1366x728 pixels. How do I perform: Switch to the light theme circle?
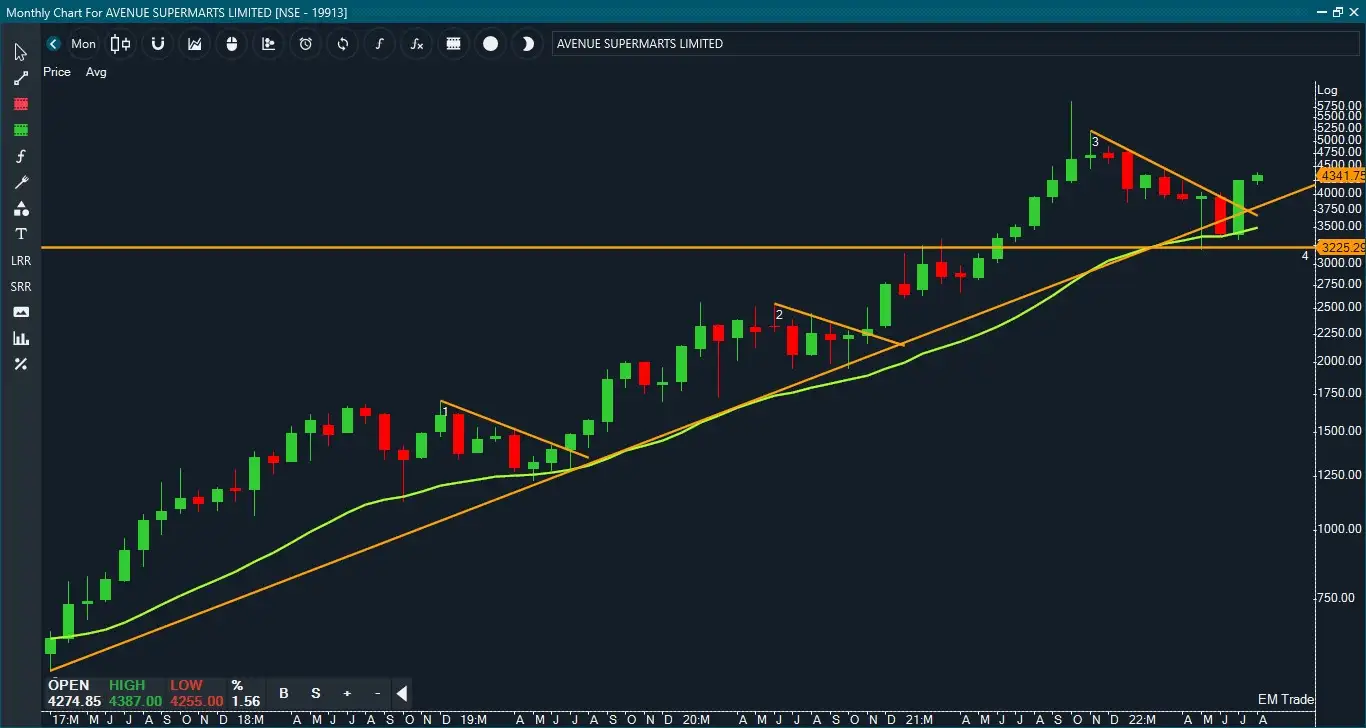click(491, 44)
